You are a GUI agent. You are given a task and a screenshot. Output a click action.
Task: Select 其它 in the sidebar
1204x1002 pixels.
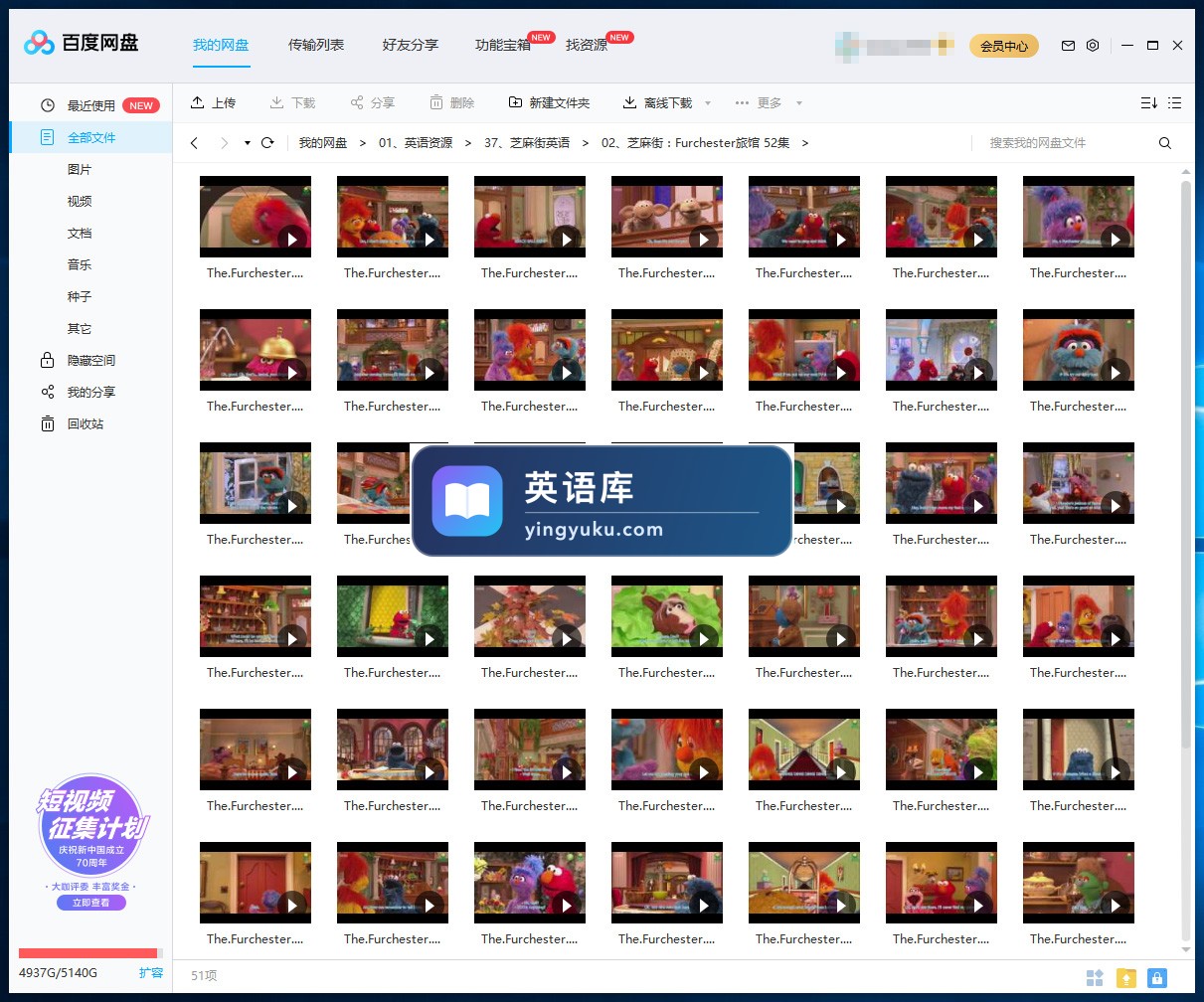click(x=80, y=328)
